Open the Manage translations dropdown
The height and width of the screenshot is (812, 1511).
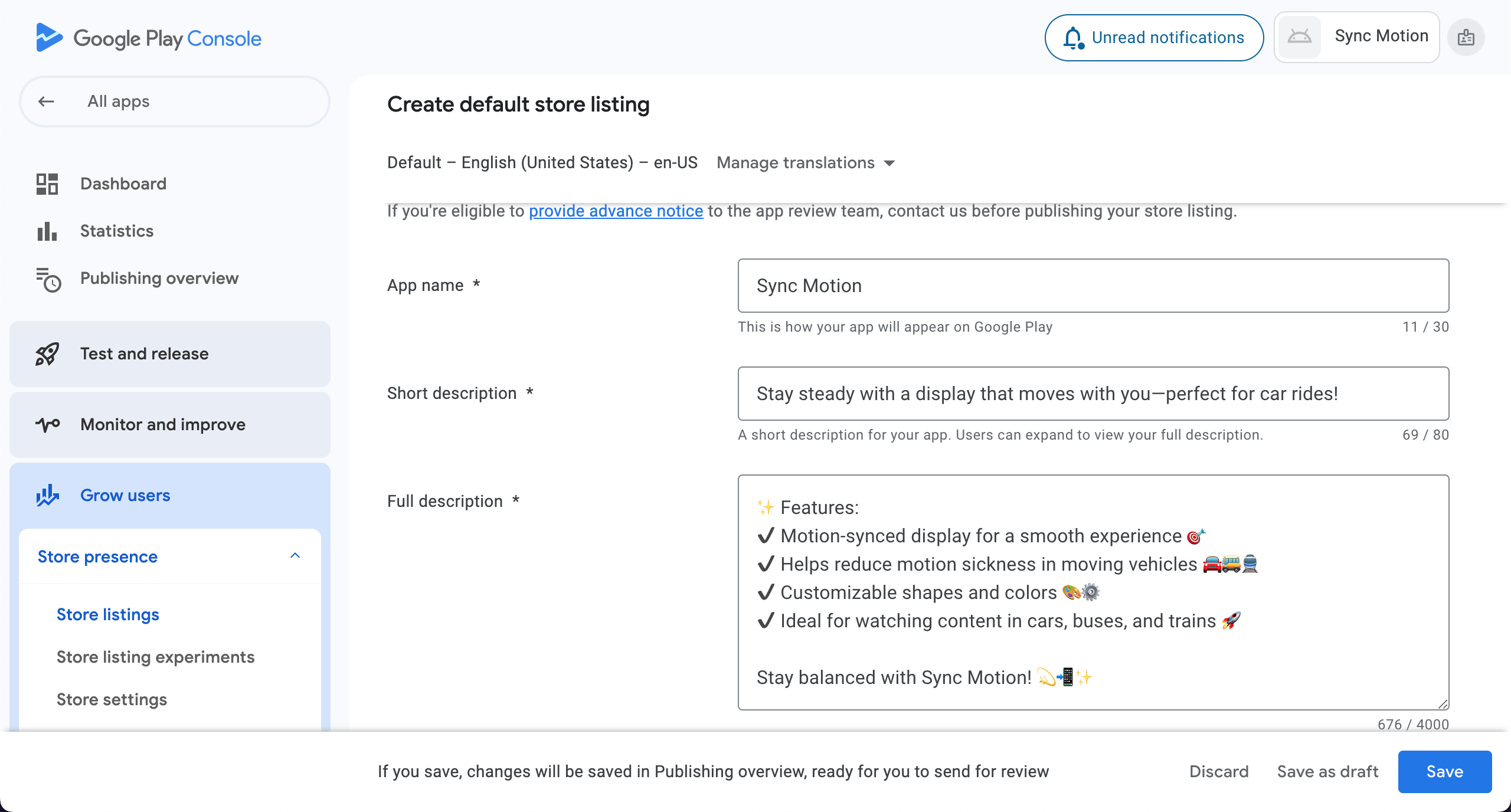pyautogui.click(x=806, y=163)
